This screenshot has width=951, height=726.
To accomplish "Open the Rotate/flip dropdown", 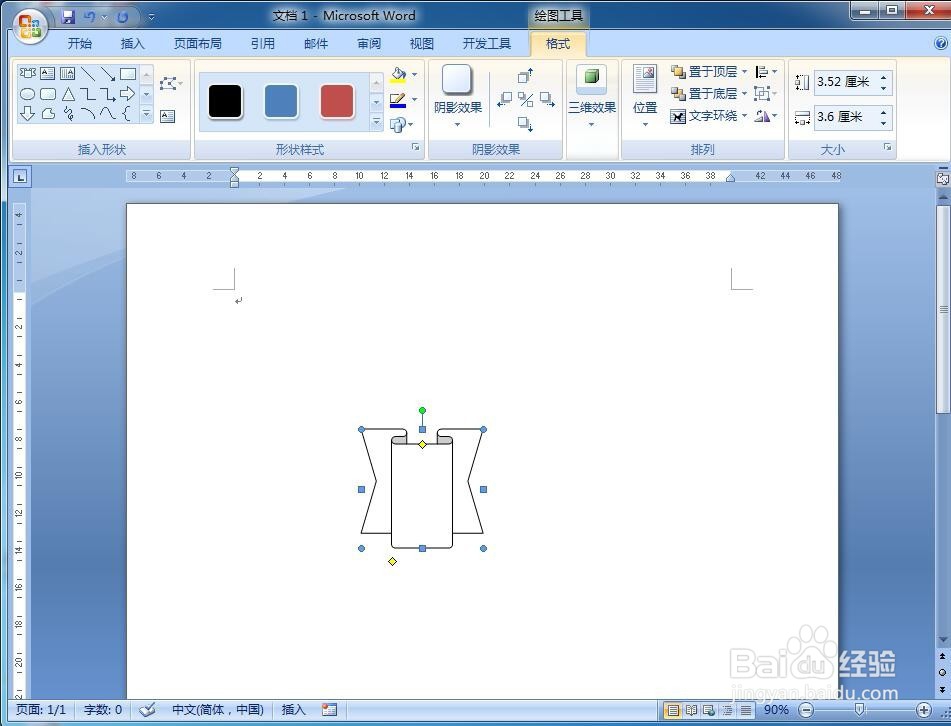I will (x=766, y=115).
